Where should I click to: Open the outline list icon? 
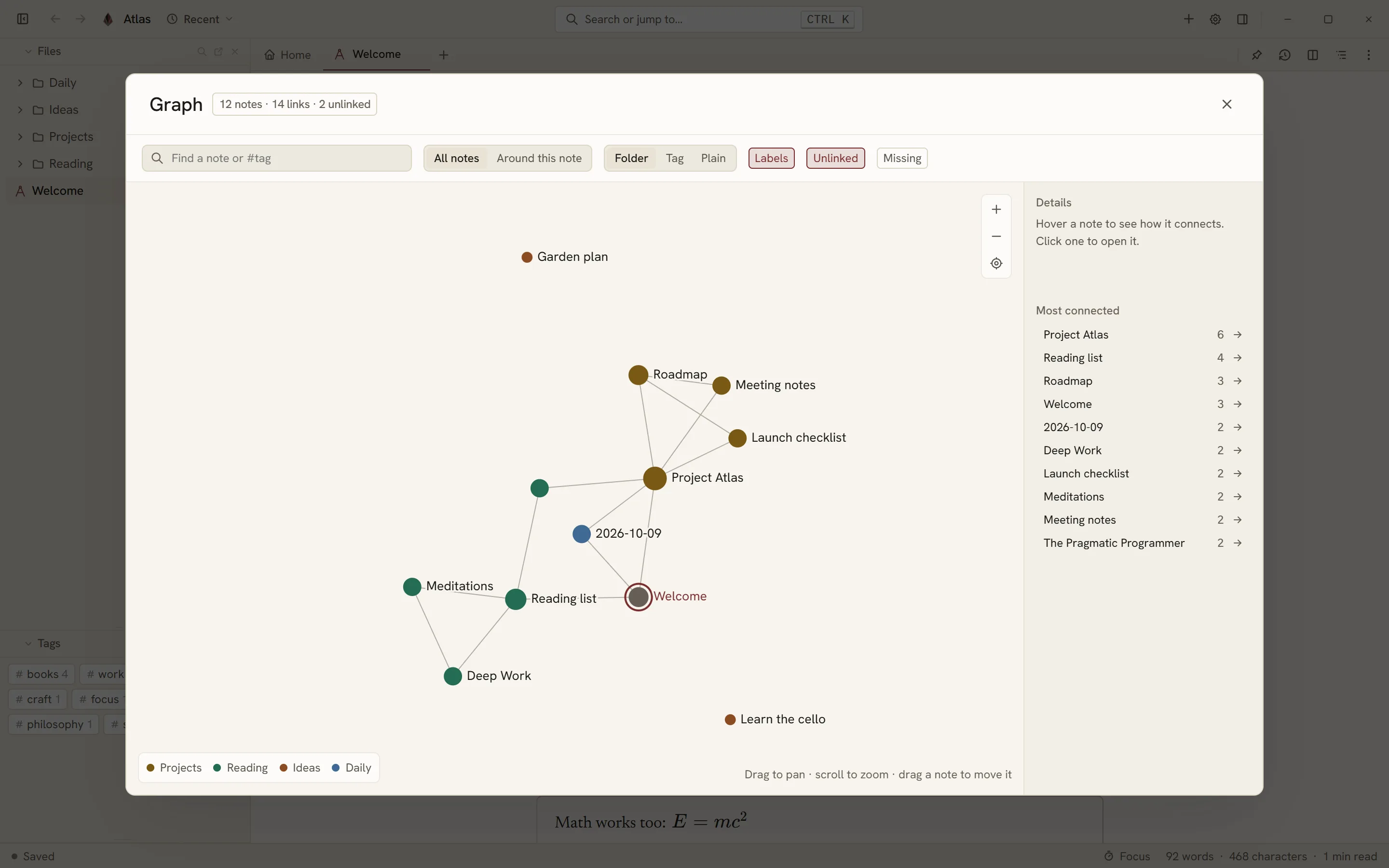pos(1341,54)
